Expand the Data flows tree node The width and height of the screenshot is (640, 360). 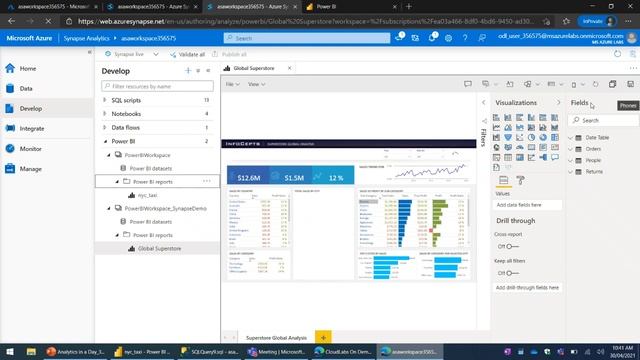(x=105, y=128)
